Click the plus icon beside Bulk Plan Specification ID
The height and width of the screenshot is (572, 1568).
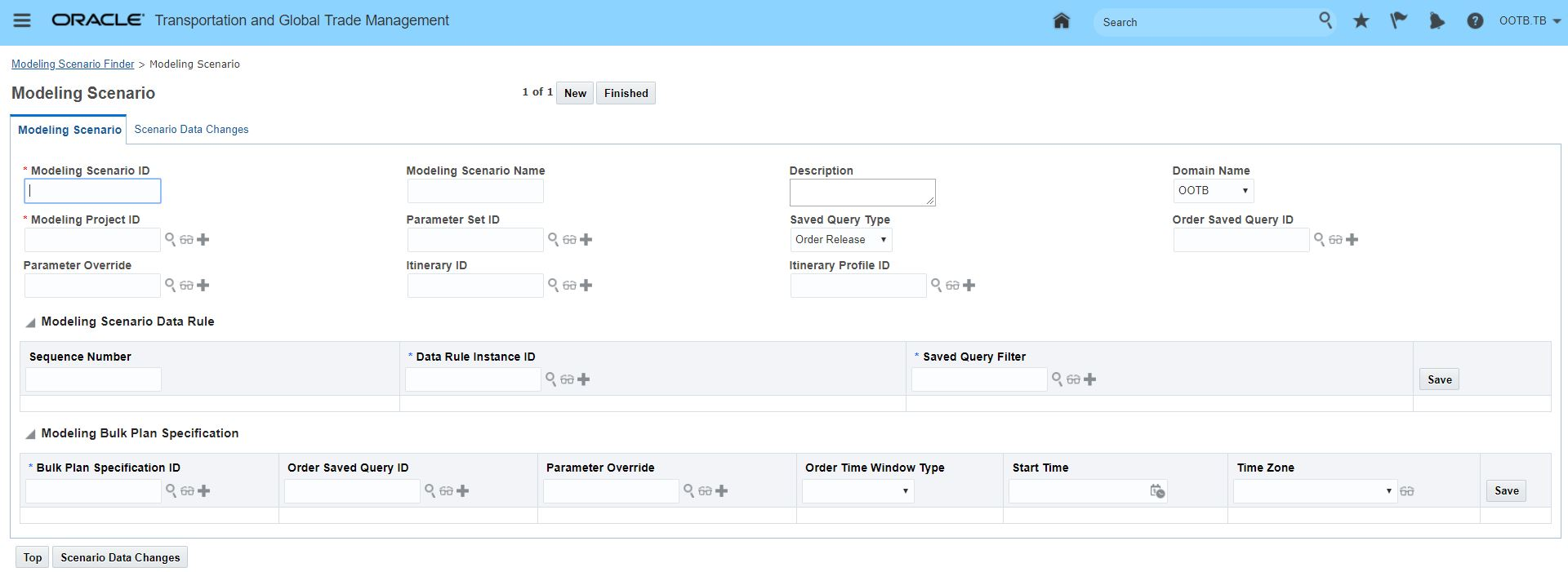pos(204,490)
